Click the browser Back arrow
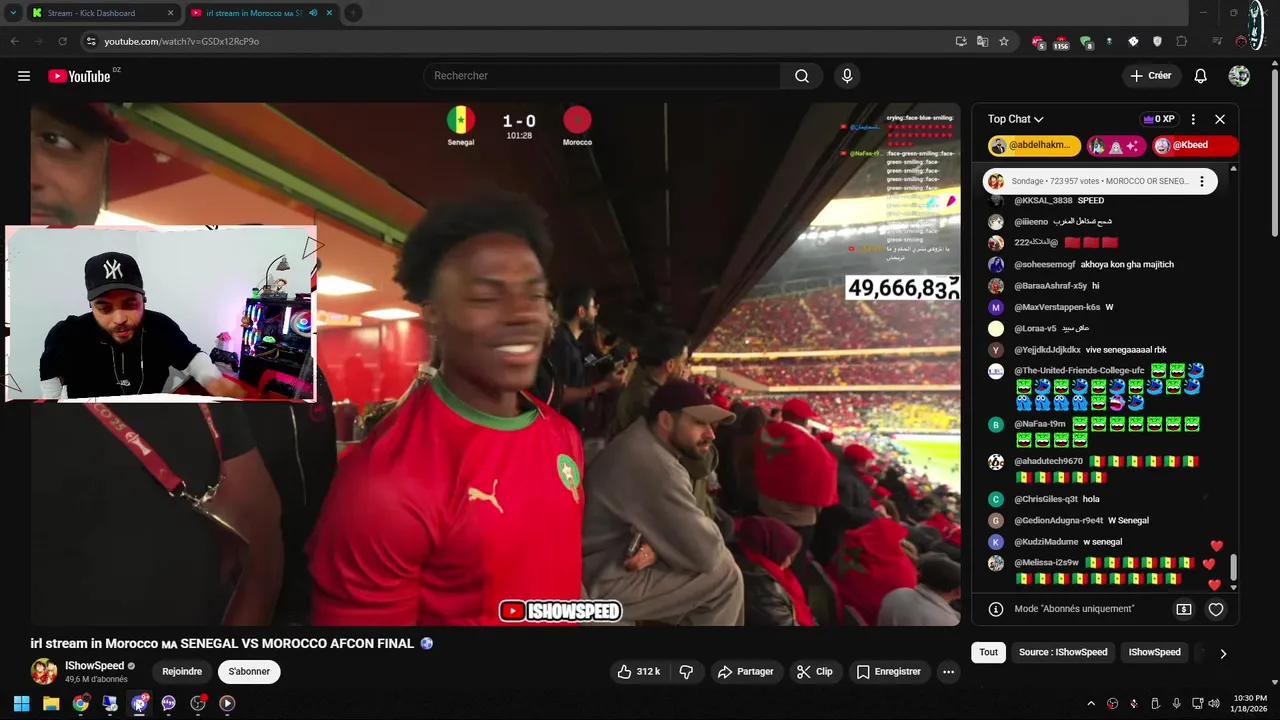Screen dimensions: 1280x720 click(15, 41)
